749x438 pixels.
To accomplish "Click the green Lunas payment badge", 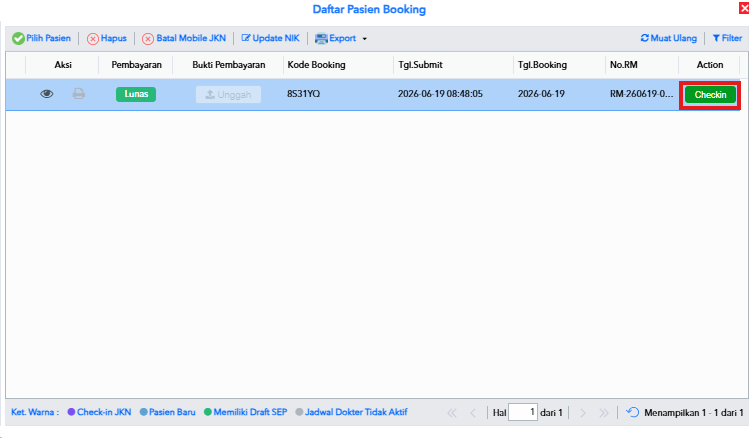I will [136, 94].
